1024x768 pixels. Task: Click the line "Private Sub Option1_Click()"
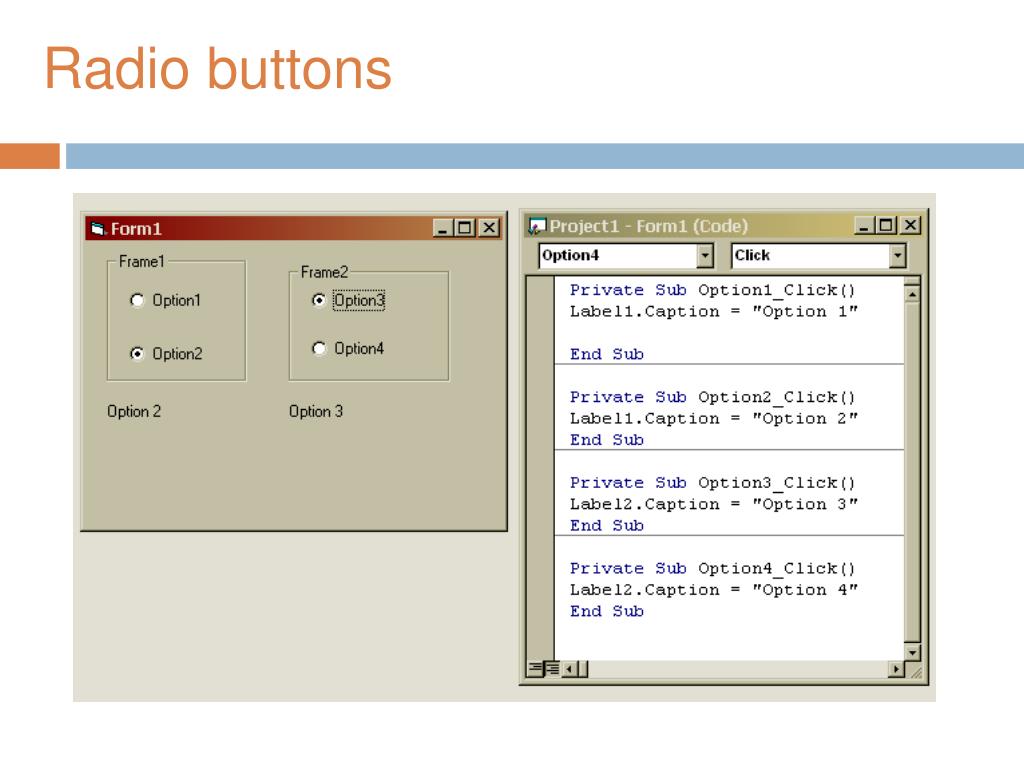click(712, 290)
